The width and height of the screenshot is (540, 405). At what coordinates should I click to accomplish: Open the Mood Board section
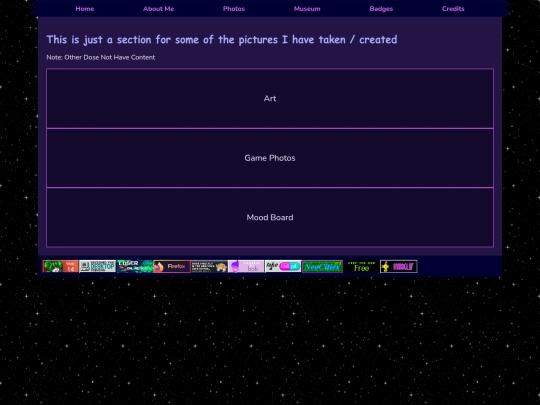pyautogui.click(x=270, y=217)
